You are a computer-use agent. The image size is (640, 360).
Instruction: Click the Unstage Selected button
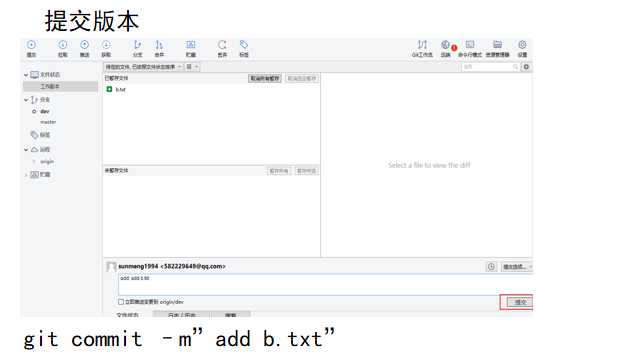302,78
